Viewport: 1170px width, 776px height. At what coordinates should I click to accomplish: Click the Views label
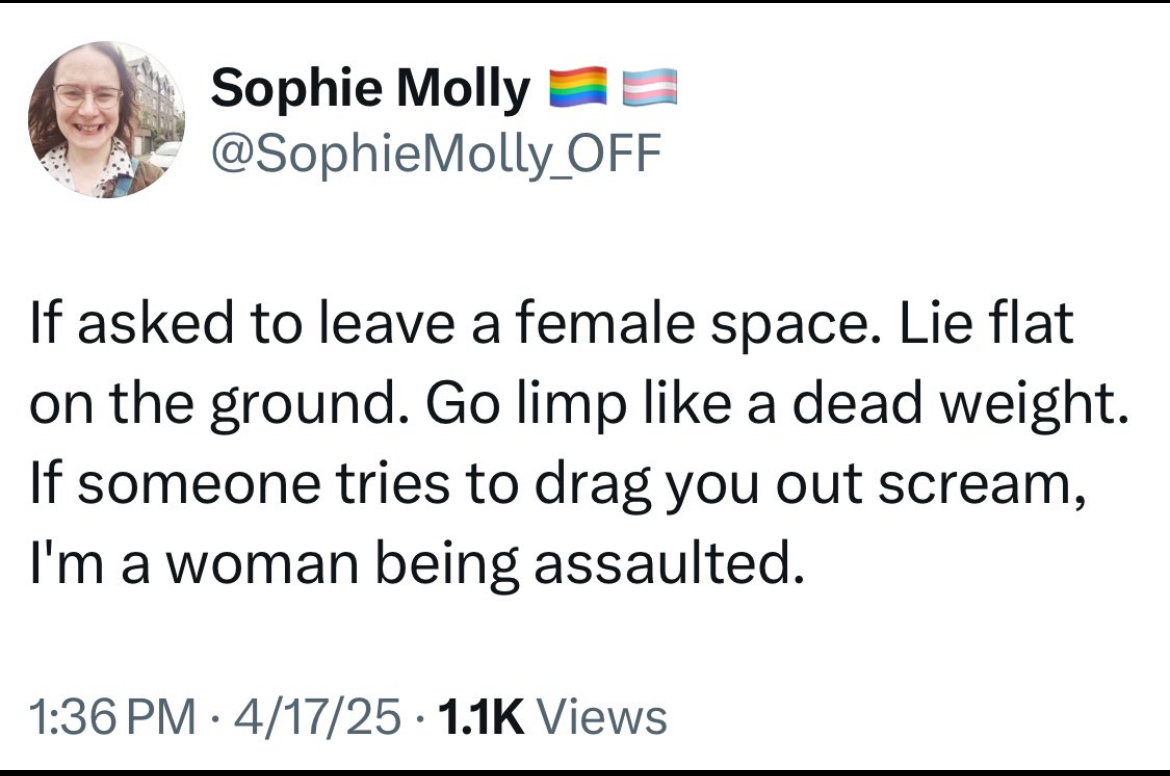pos(601,716)
